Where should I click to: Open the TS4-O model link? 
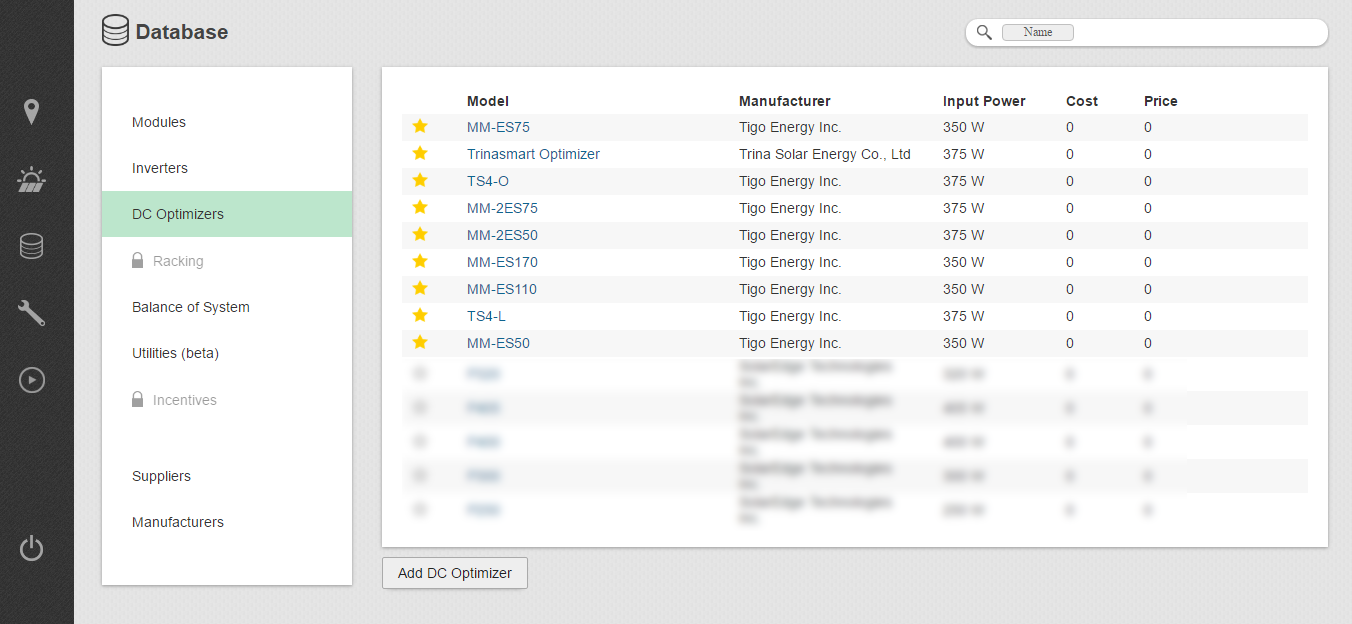click(488, 181)
